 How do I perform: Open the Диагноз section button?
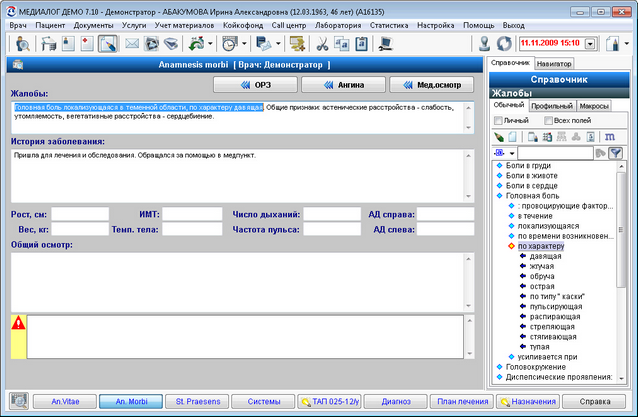[396, 402]
